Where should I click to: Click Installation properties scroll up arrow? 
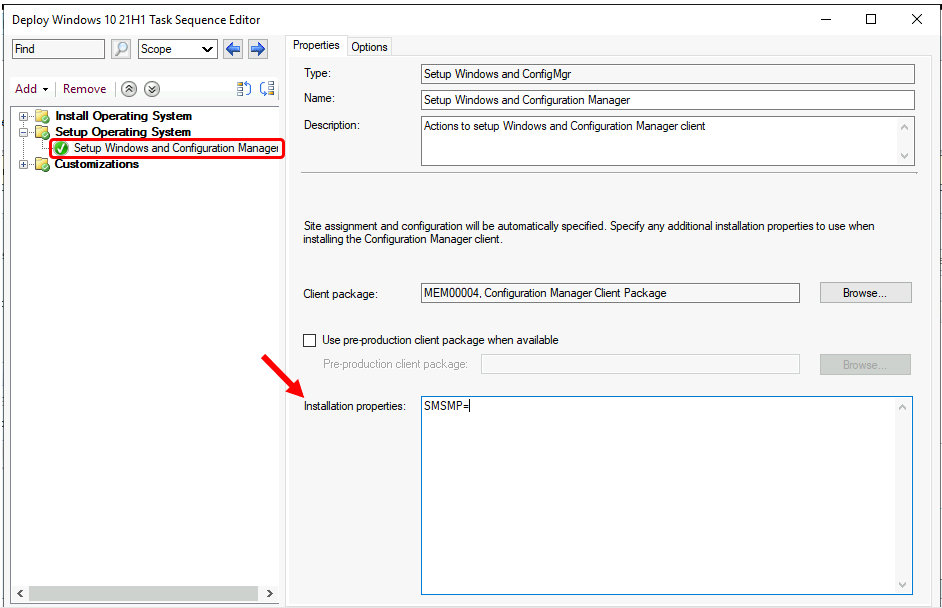(902, 407)
